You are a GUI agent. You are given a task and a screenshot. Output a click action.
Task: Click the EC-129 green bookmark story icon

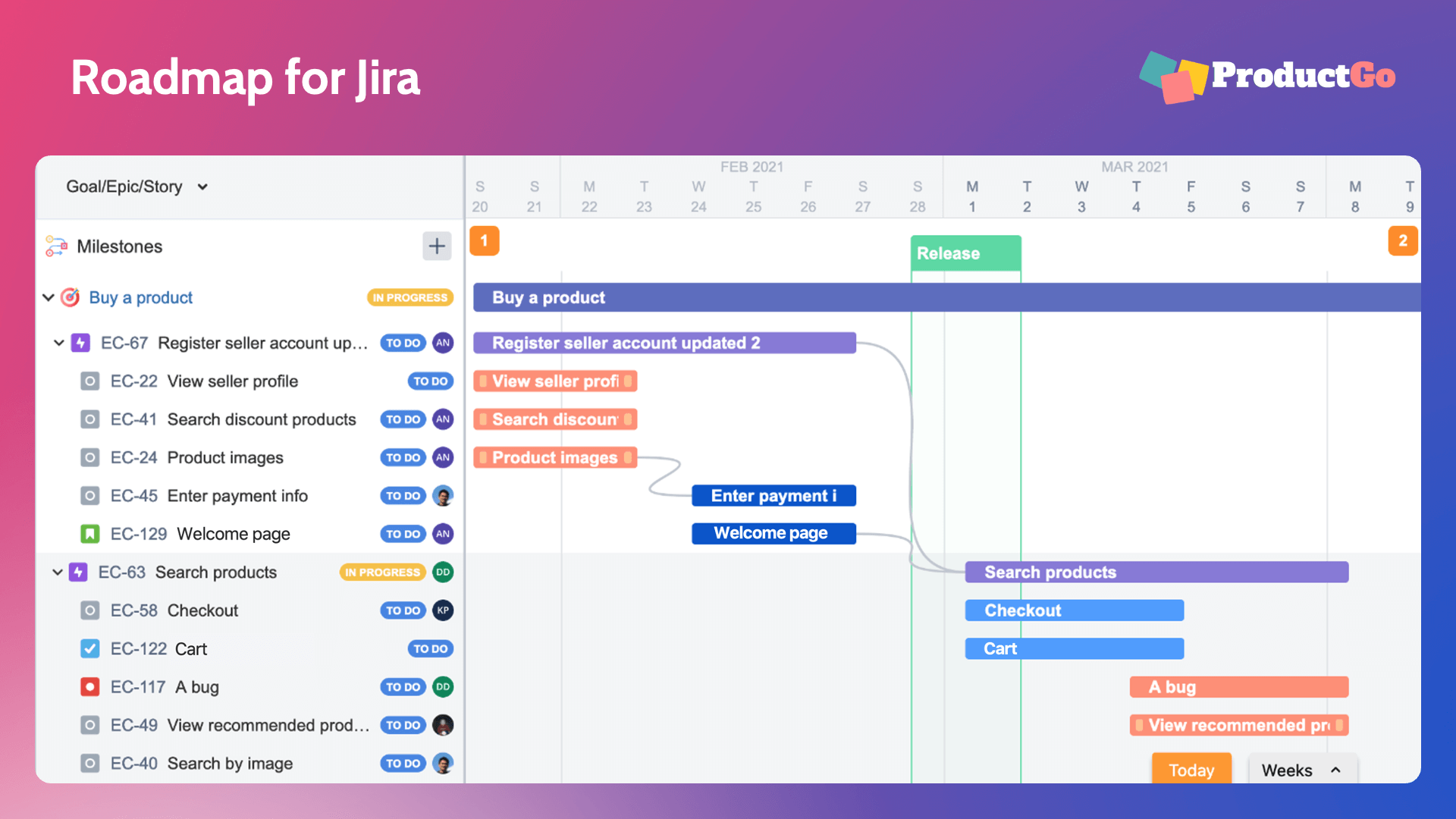pos(89,534)
